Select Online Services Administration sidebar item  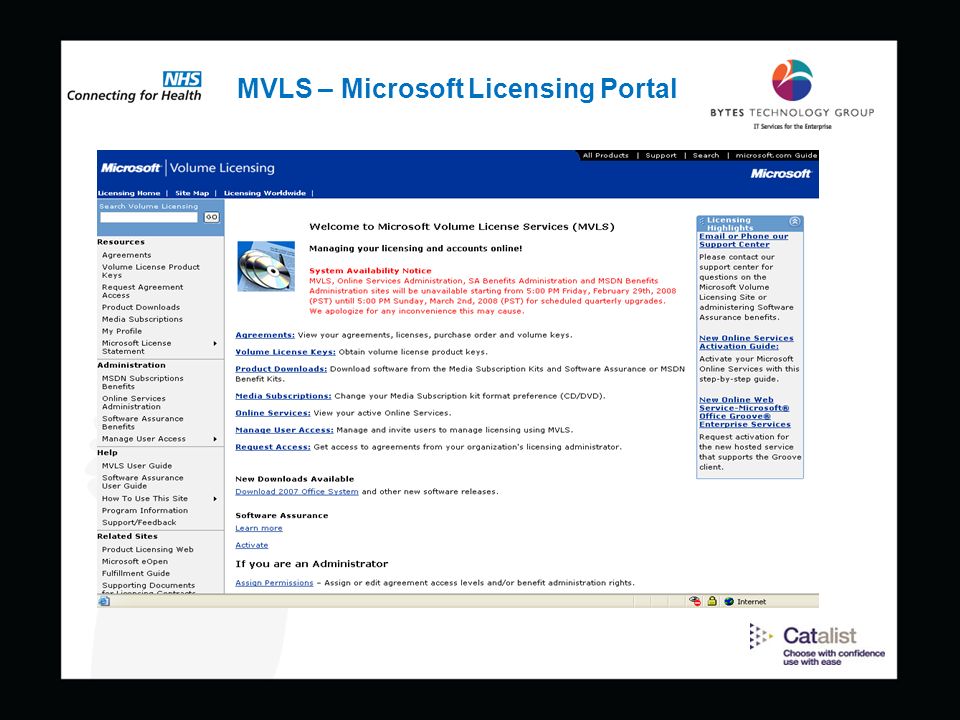(x=133, y=402)
